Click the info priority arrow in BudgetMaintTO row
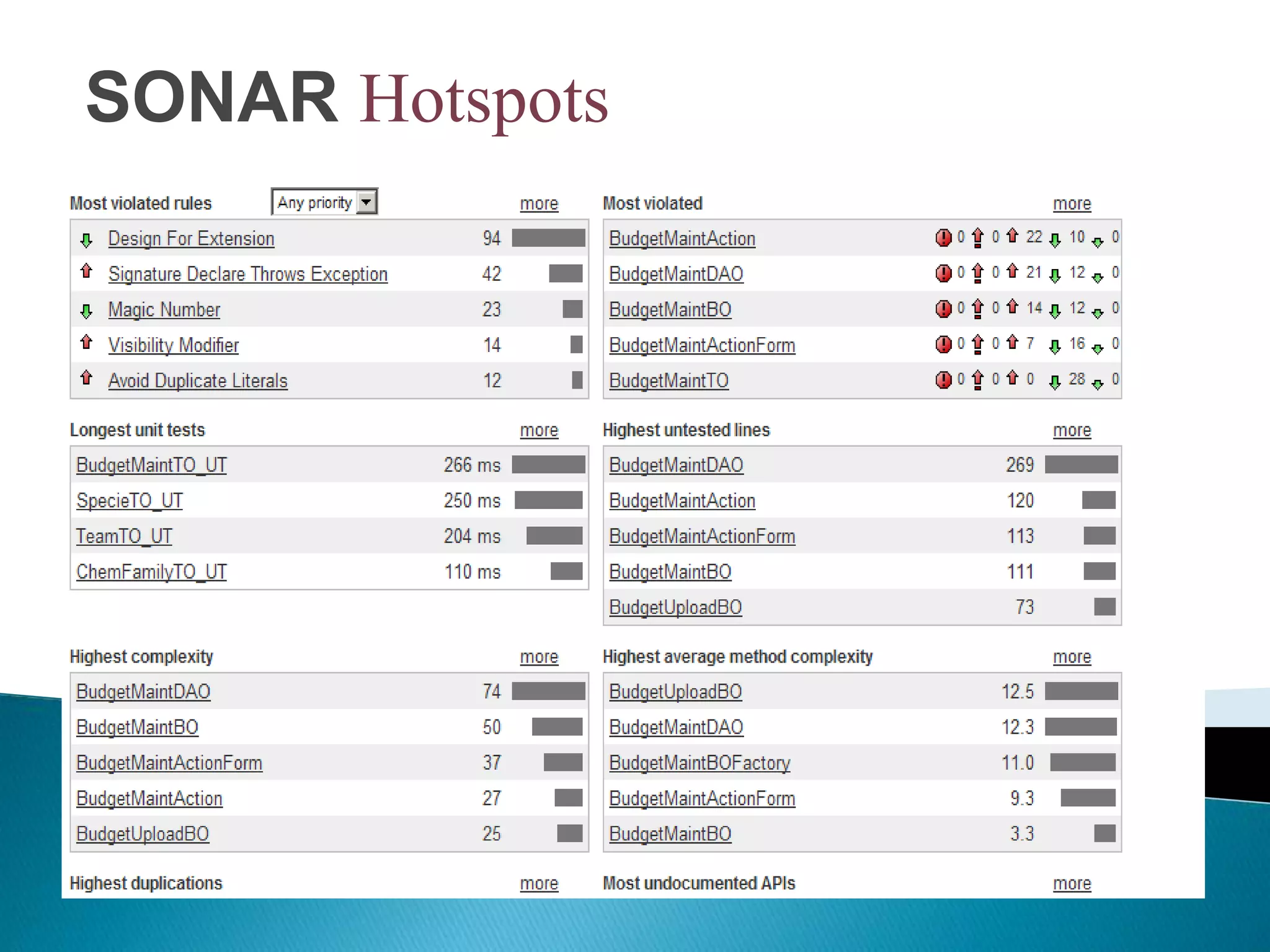 coord(1098,385)
